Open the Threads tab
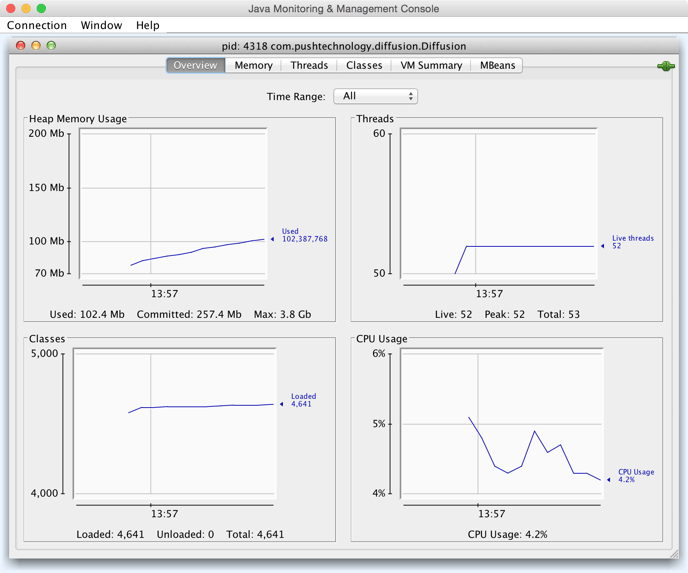The height and width of the screenshot is (573, 688). [309, 65]
